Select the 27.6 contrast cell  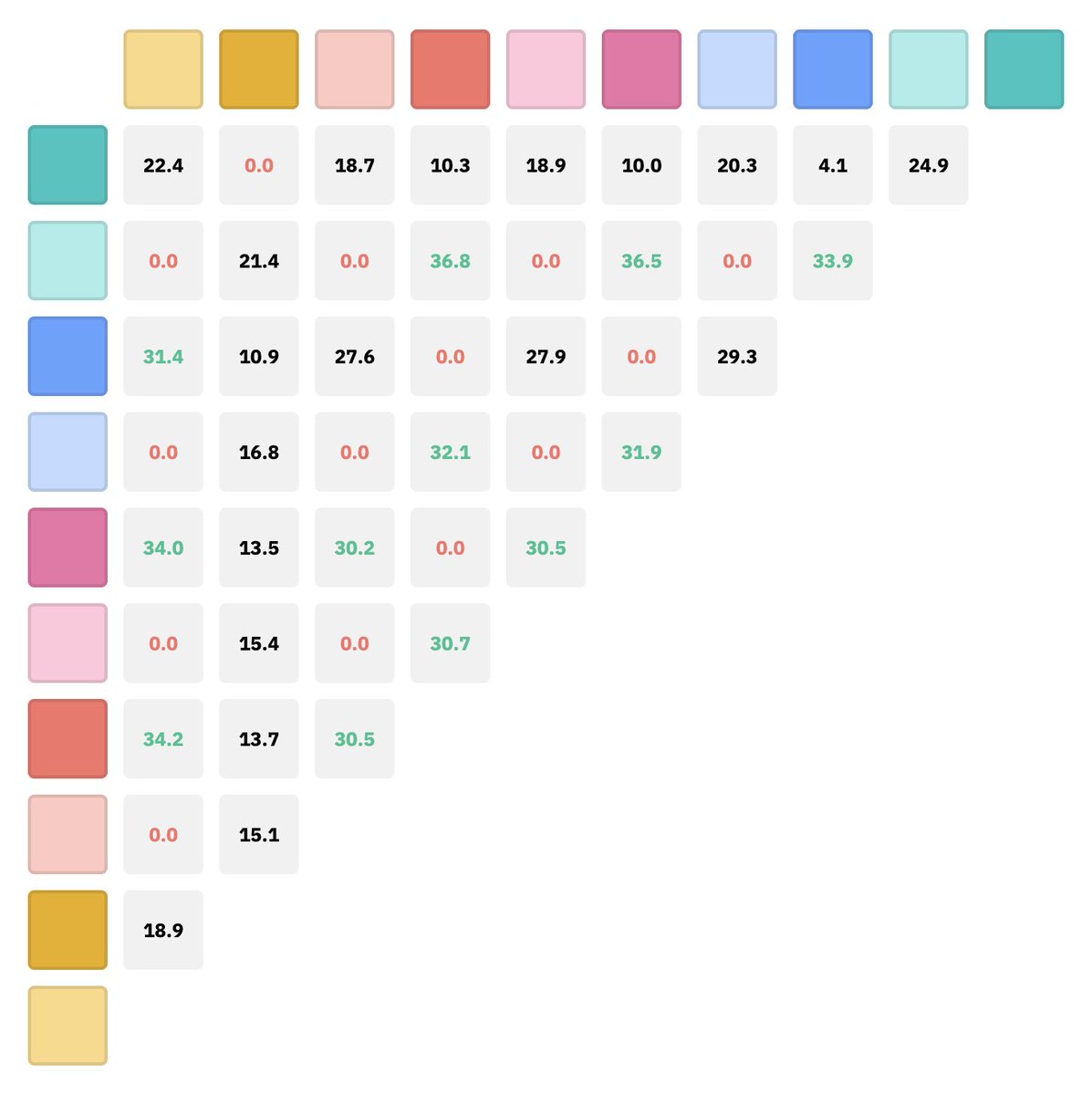[x=355, y=357]
